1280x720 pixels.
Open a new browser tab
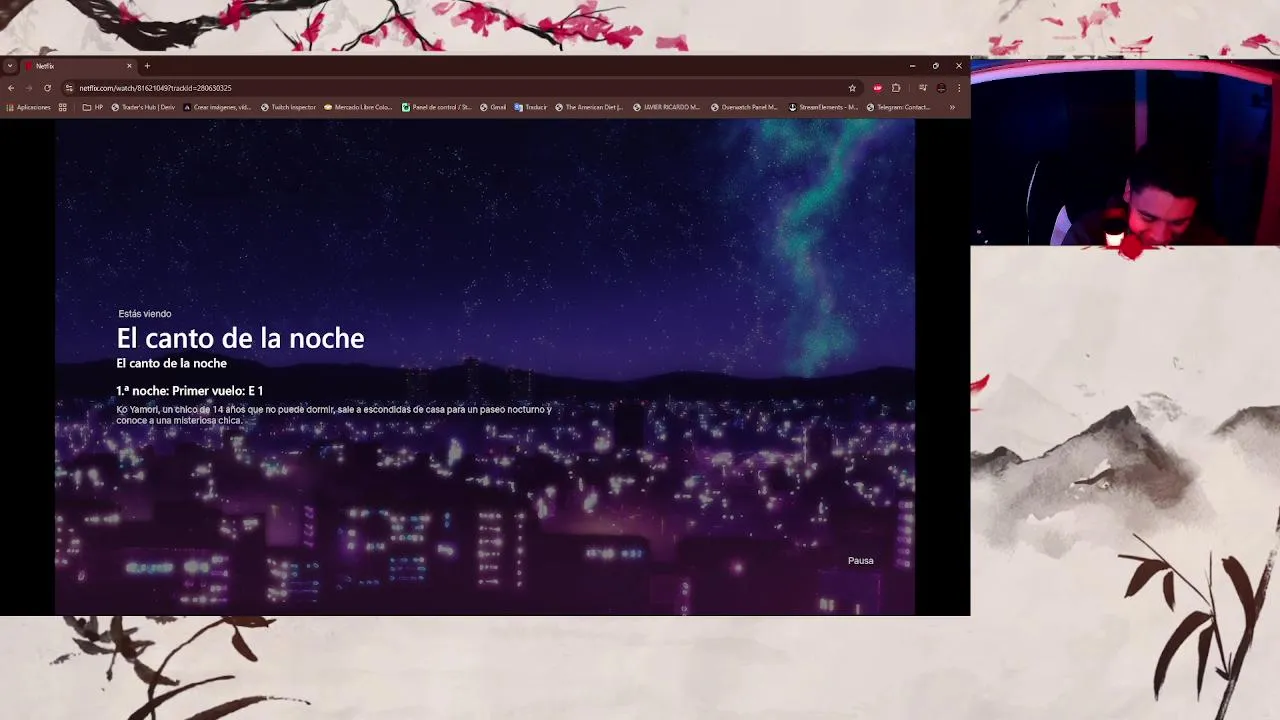tap(147, 66)
